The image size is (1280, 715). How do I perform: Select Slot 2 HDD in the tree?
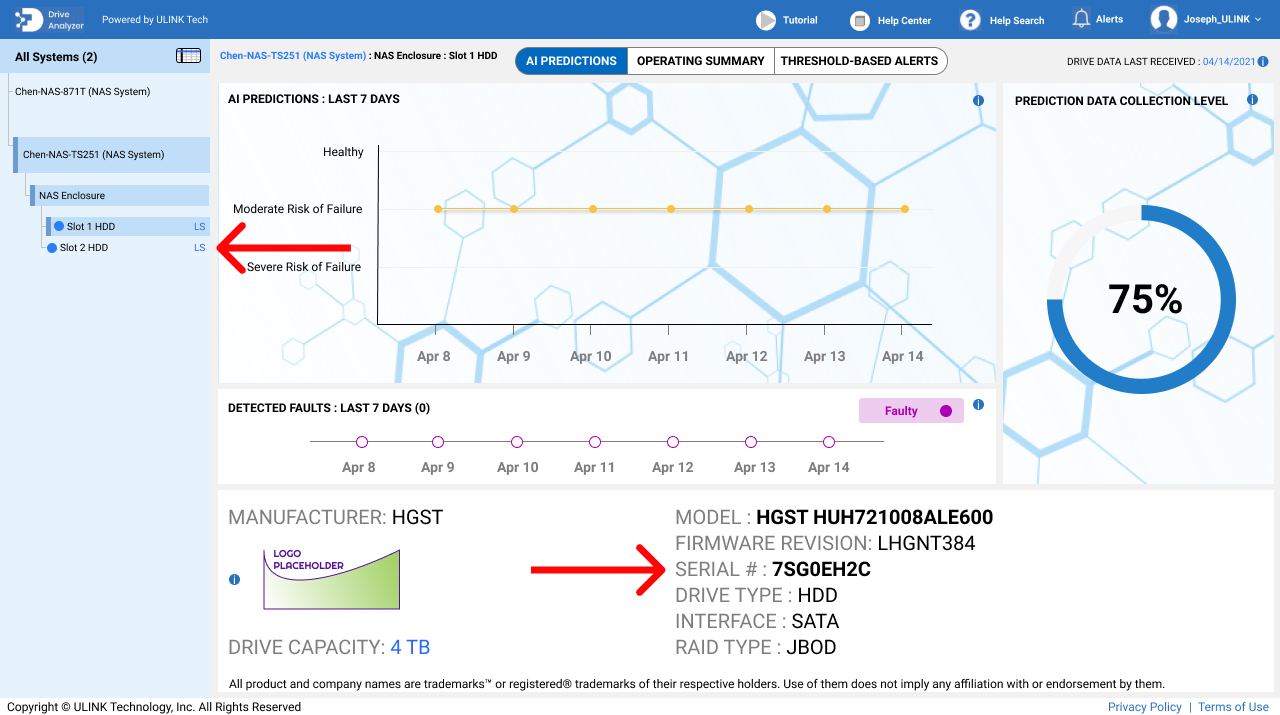click(x=83, y=248)
